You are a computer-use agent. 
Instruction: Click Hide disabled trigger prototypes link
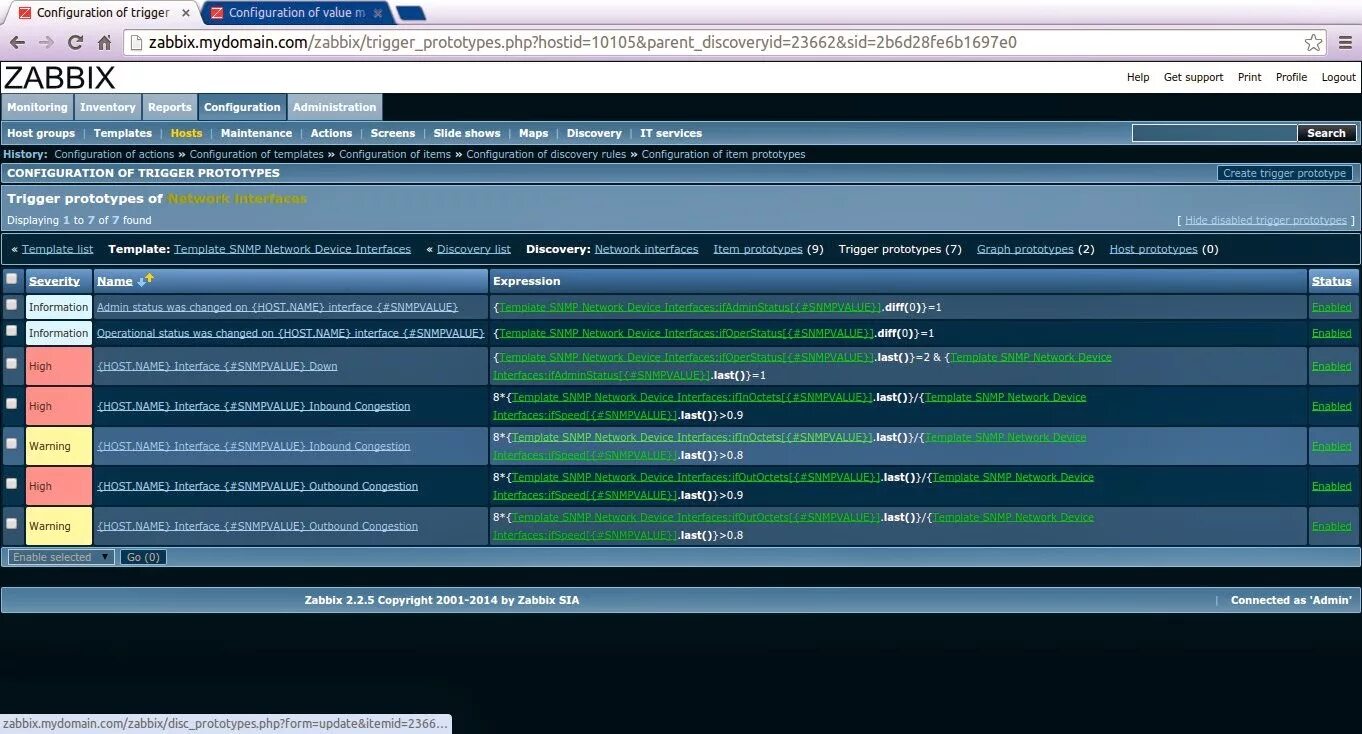coord(1266,220)
